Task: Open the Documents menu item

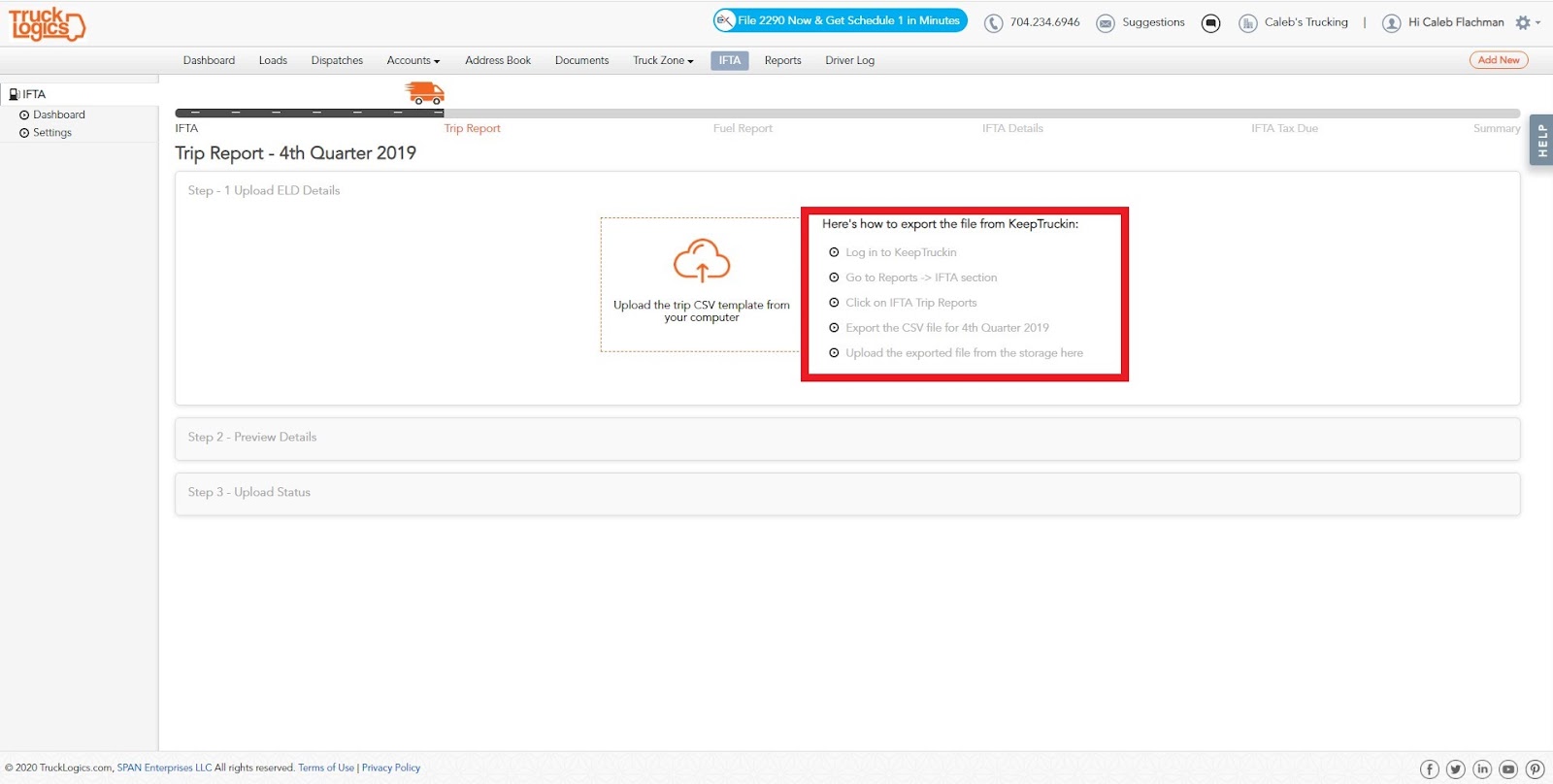Action: (582, 60)
